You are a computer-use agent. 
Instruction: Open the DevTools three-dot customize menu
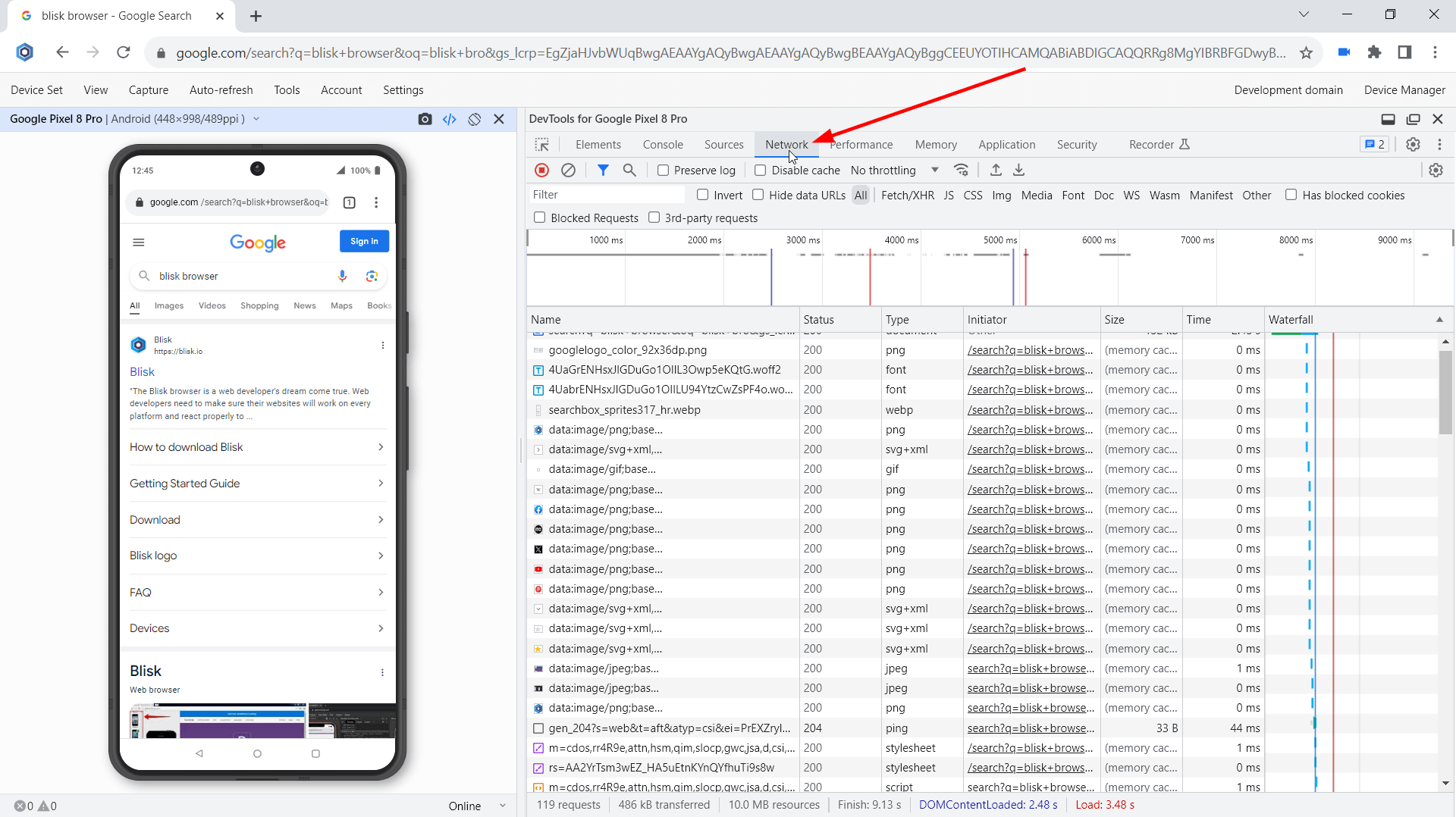point(1439,145)
